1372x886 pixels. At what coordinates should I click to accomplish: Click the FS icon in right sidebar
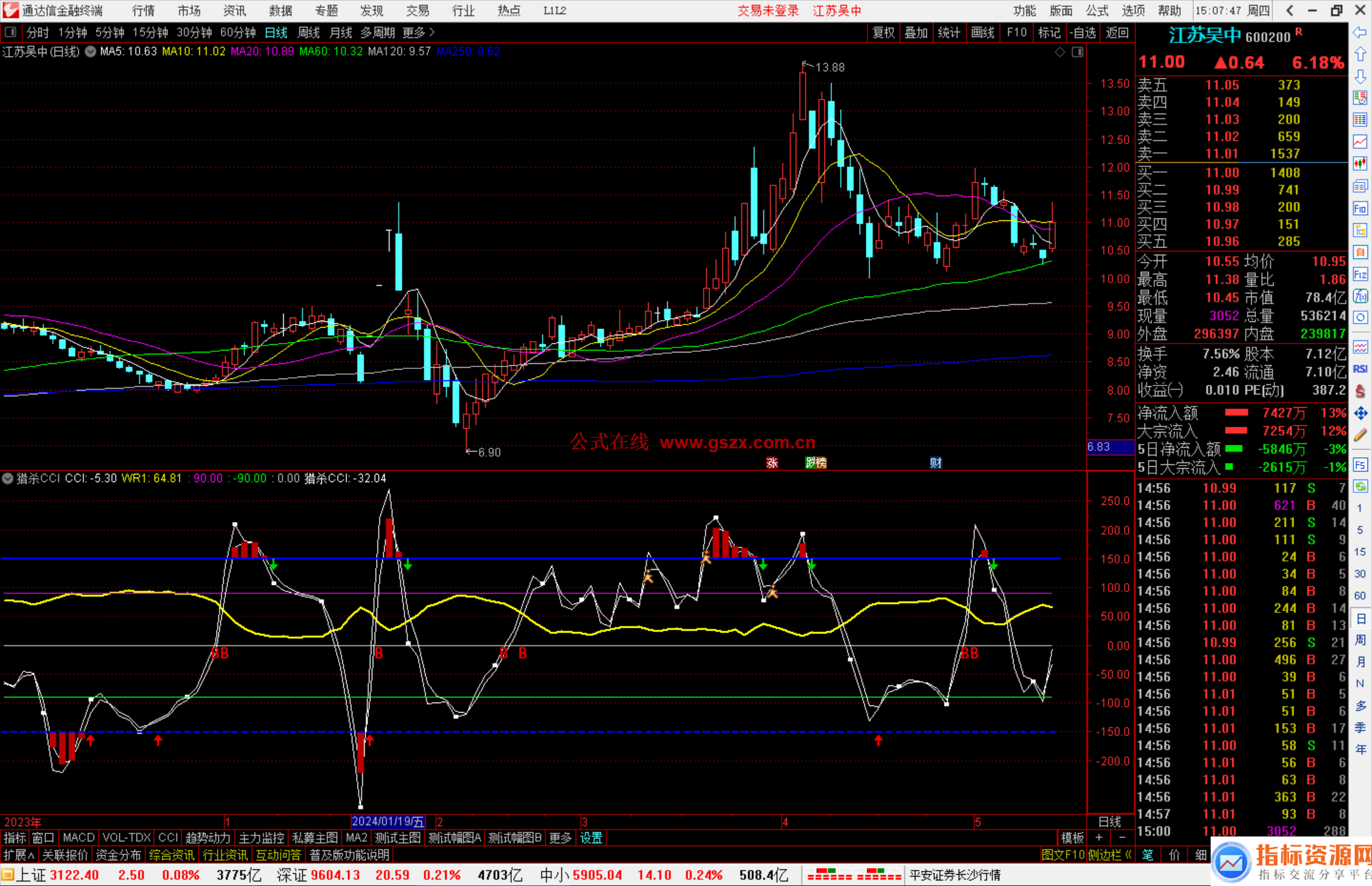(1360, 464)
